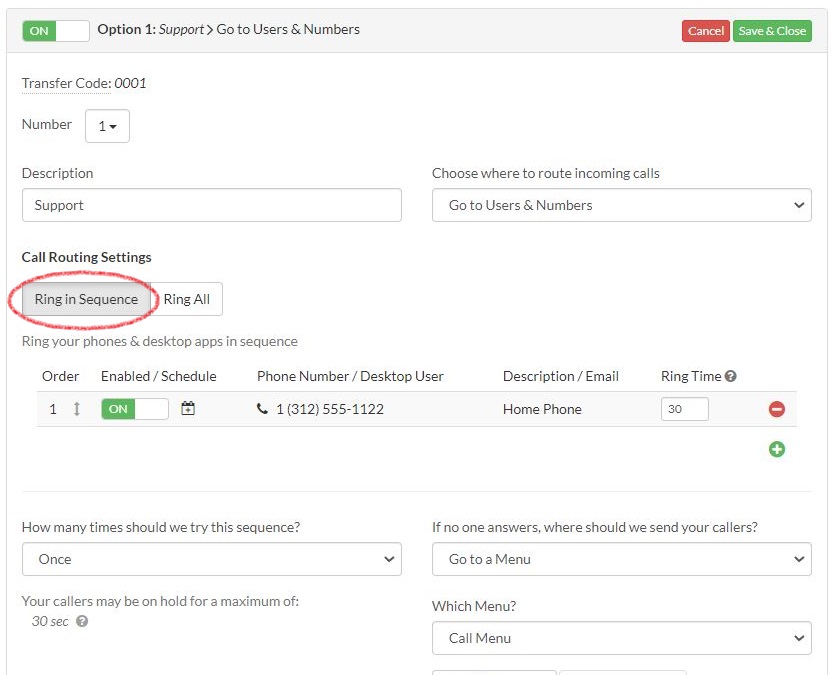Switch to the Ring All tab
Viewport: 838px width, 675px height.
(187, 299)
